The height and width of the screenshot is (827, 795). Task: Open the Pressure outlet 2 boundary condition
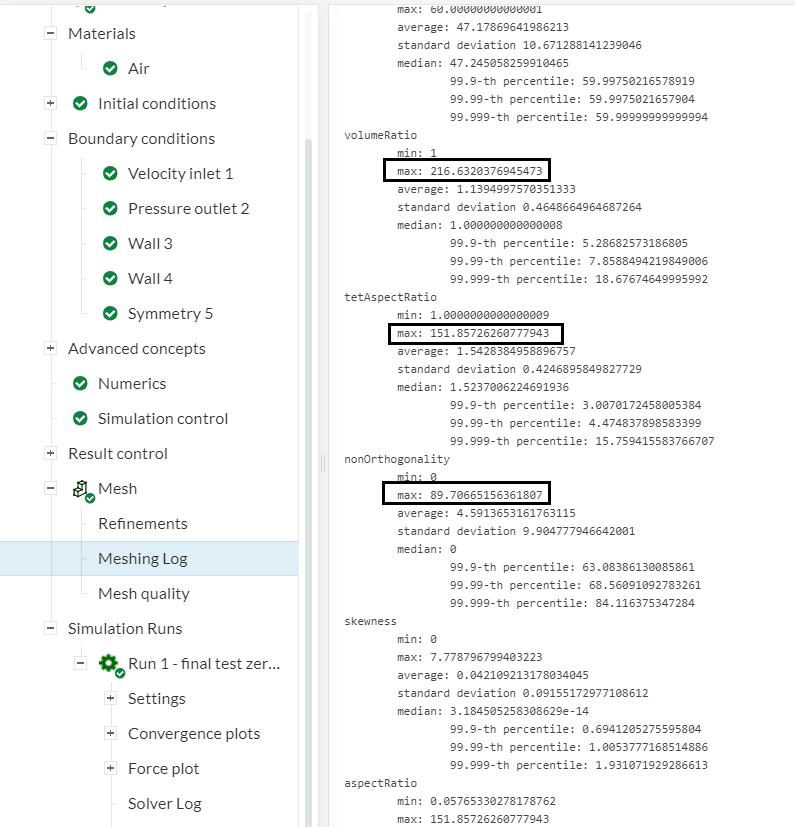pos(188,209)
